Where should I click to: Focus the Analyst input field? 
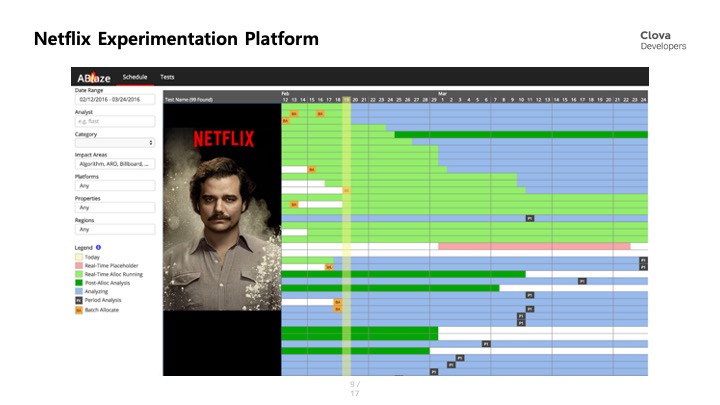click(114, 121)
